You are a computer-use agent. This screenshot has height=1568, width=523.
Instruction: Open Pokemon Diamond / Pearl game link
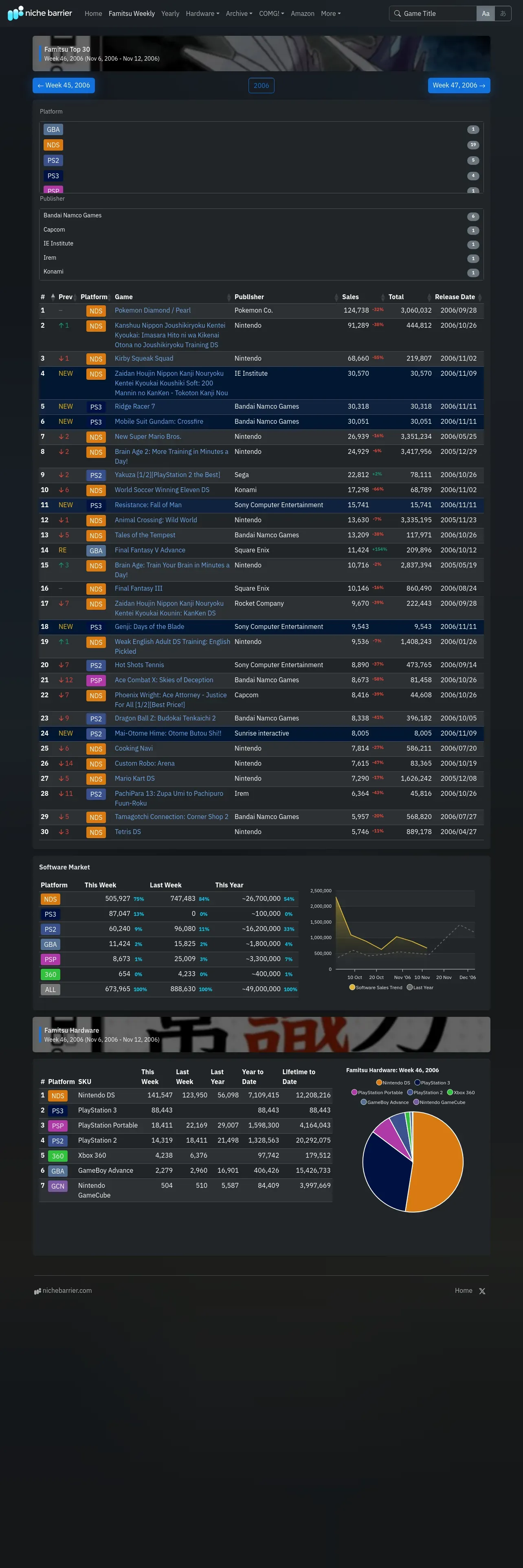pos(153,311)
